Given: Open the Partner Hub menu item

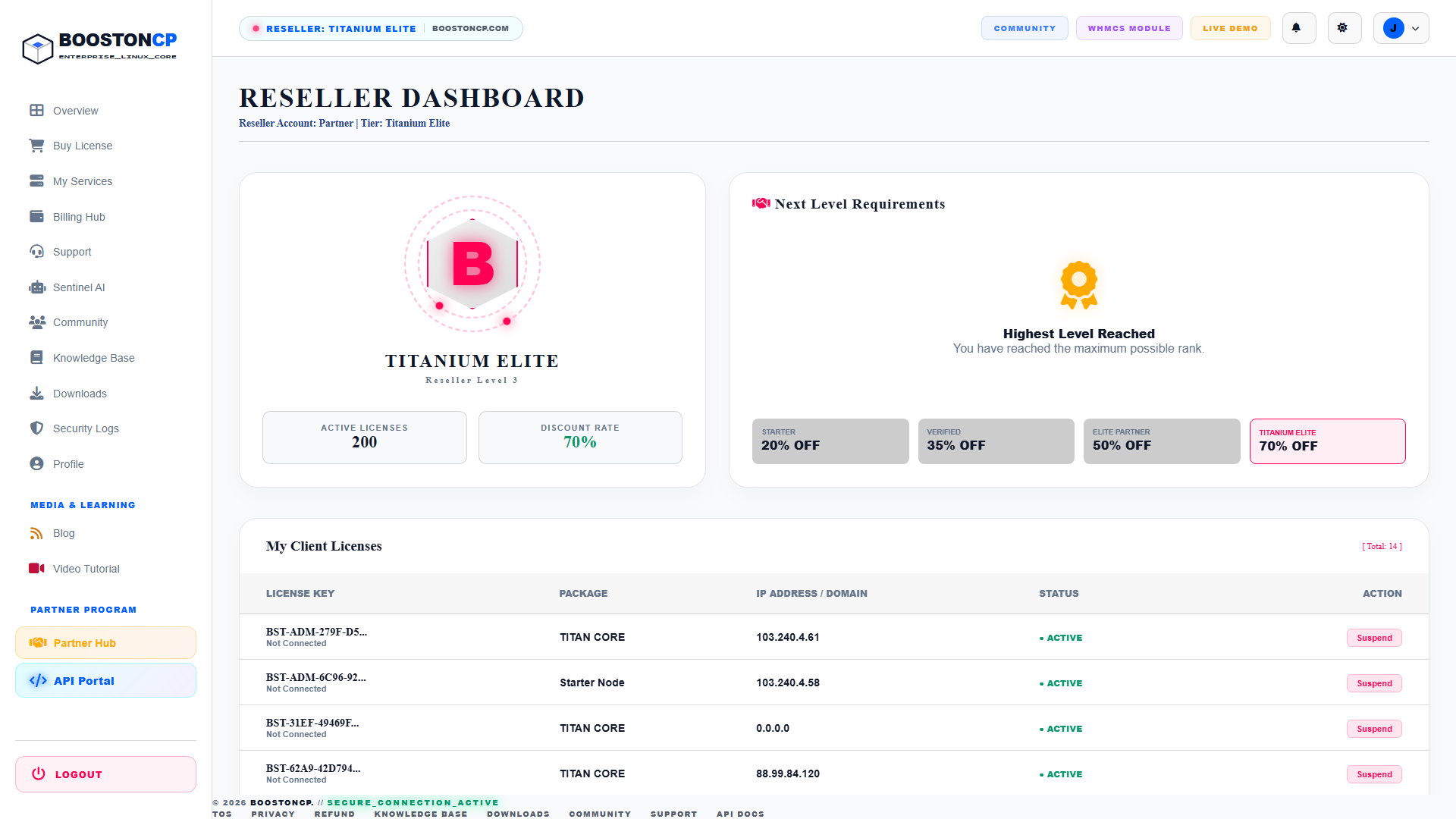Looking at the screenshot, I should coord(105,643).
